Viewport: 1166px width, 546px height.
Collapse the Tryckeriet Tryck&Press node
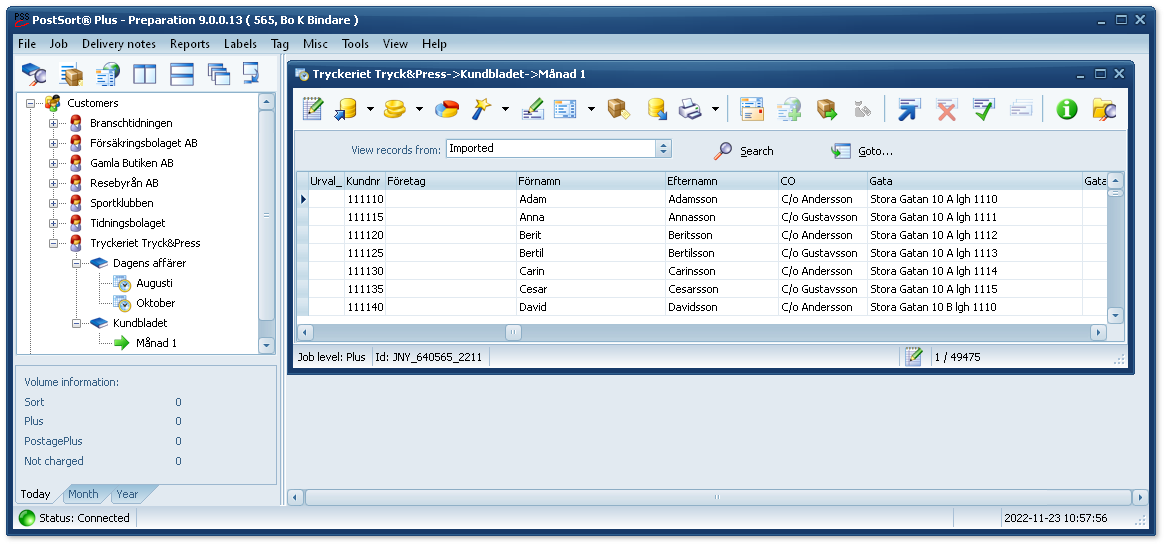pyautogui.click(x=53, y=243)
